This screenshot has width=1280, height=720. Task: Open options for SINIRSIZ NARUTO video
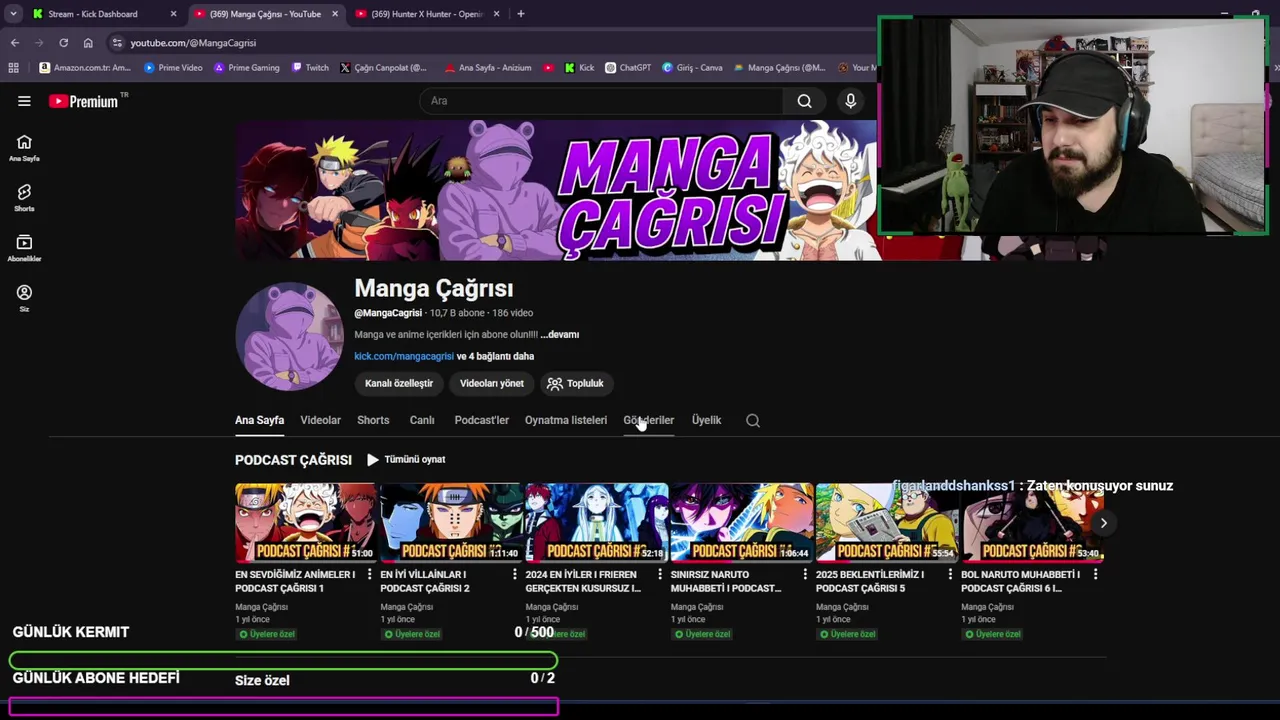[805, 574]
